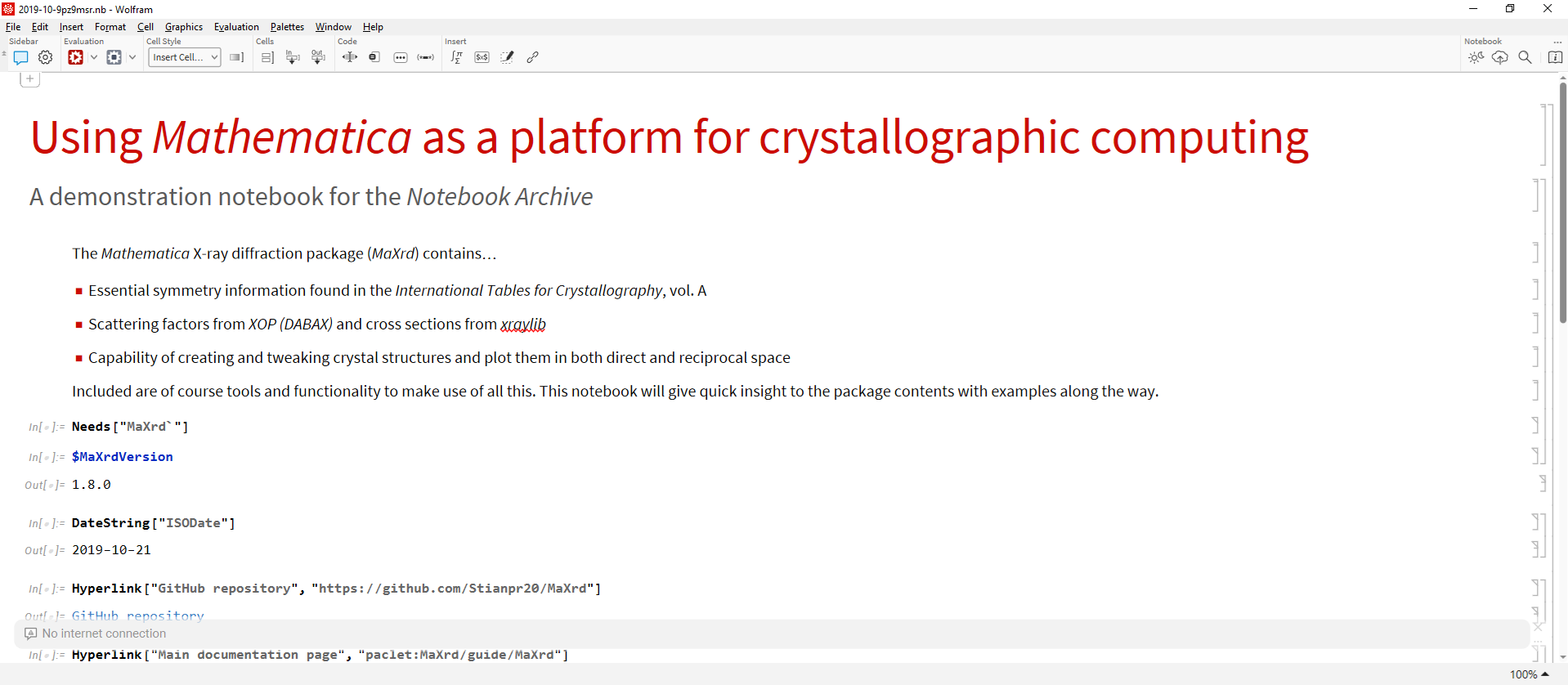Open the chat sidebar via speech-bubble icon
1568x685 pixels.
tap(21, 57)
